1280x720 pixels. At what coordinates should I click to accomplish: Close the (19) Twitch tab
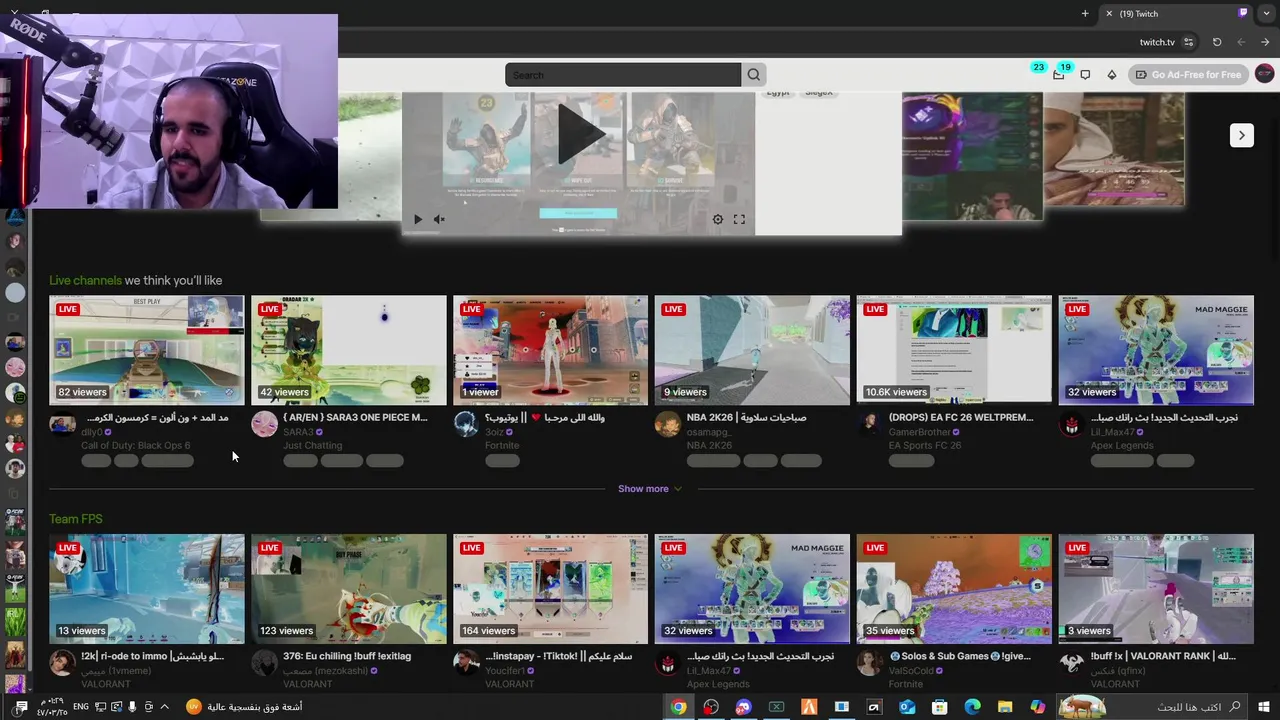(1109, 14)
